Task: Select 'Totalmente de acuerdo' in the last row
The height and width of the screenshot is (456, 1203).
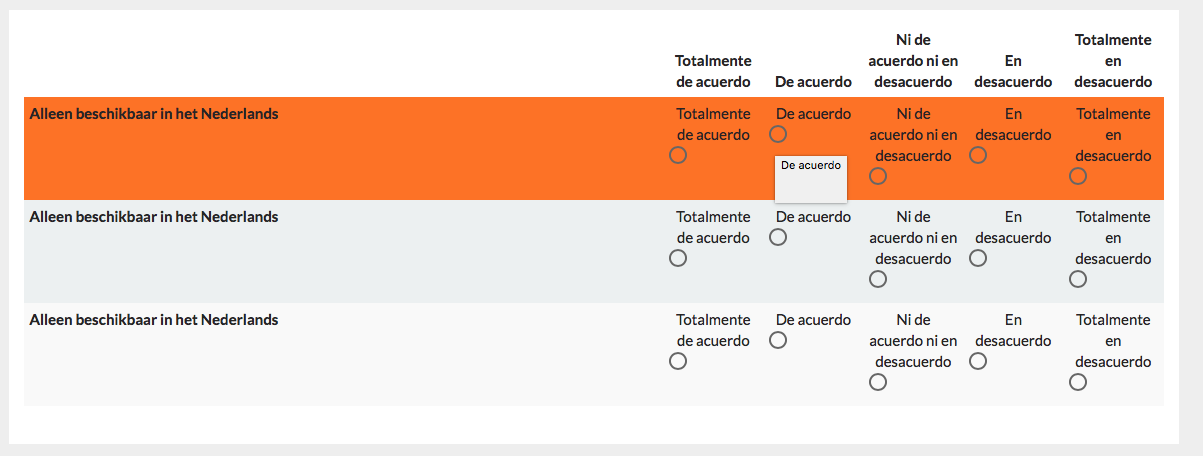Action: [678, 361]
